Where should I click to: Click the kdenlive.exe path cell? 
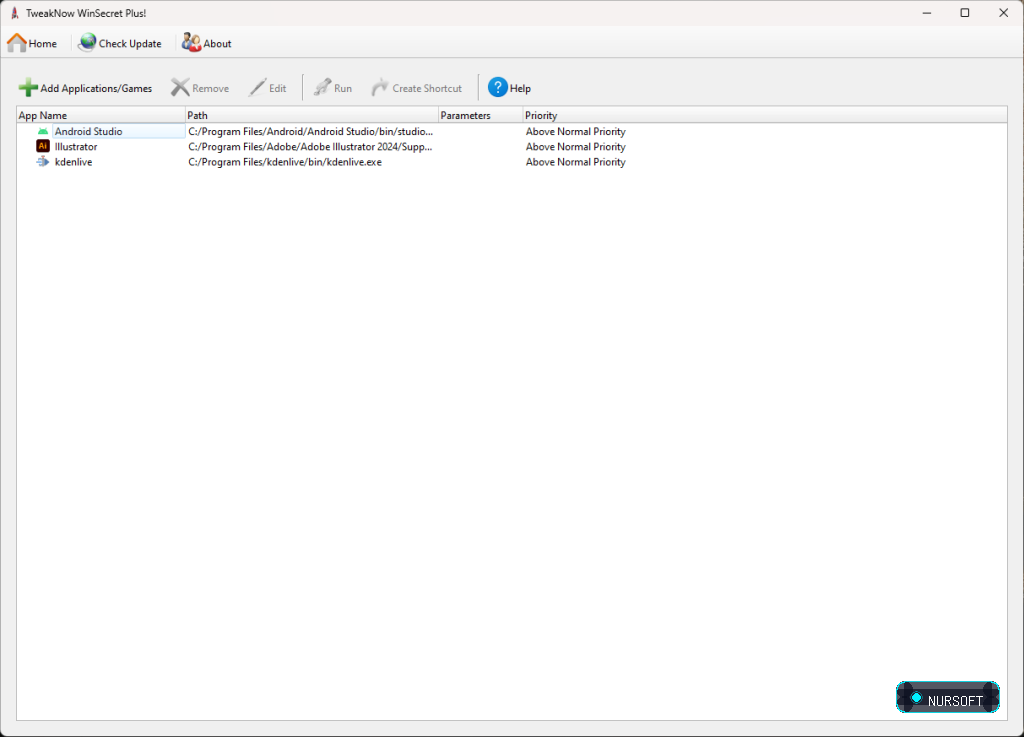click(x=285, y=162)
